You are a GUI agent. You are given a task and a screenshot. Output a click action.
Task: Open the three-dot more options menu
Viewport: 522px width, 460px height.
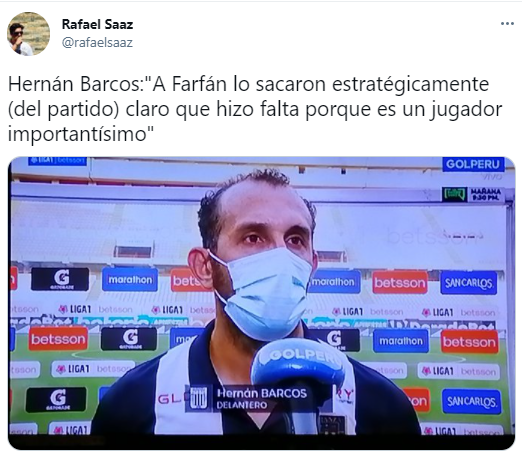point(507,24)
